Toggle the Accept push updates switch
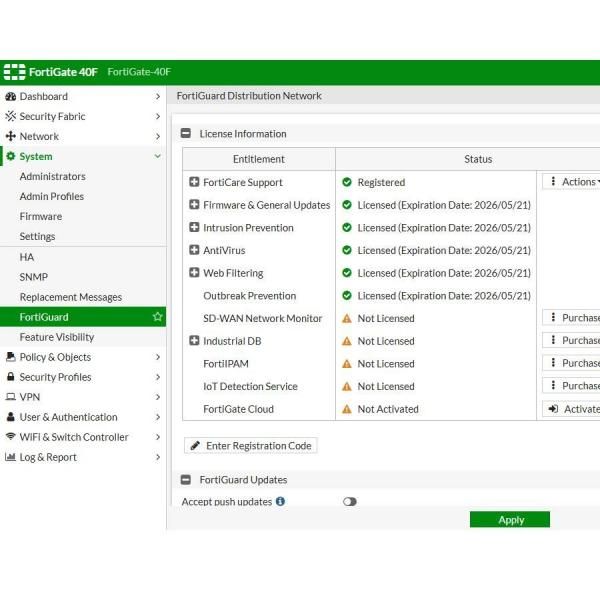 349,502
